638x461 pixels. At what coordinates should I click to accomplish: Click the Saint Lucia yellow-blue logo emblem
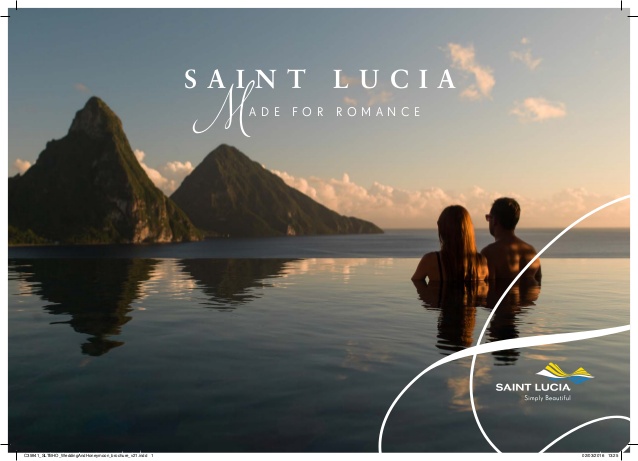pyautogui.click(x=565, y=373)
